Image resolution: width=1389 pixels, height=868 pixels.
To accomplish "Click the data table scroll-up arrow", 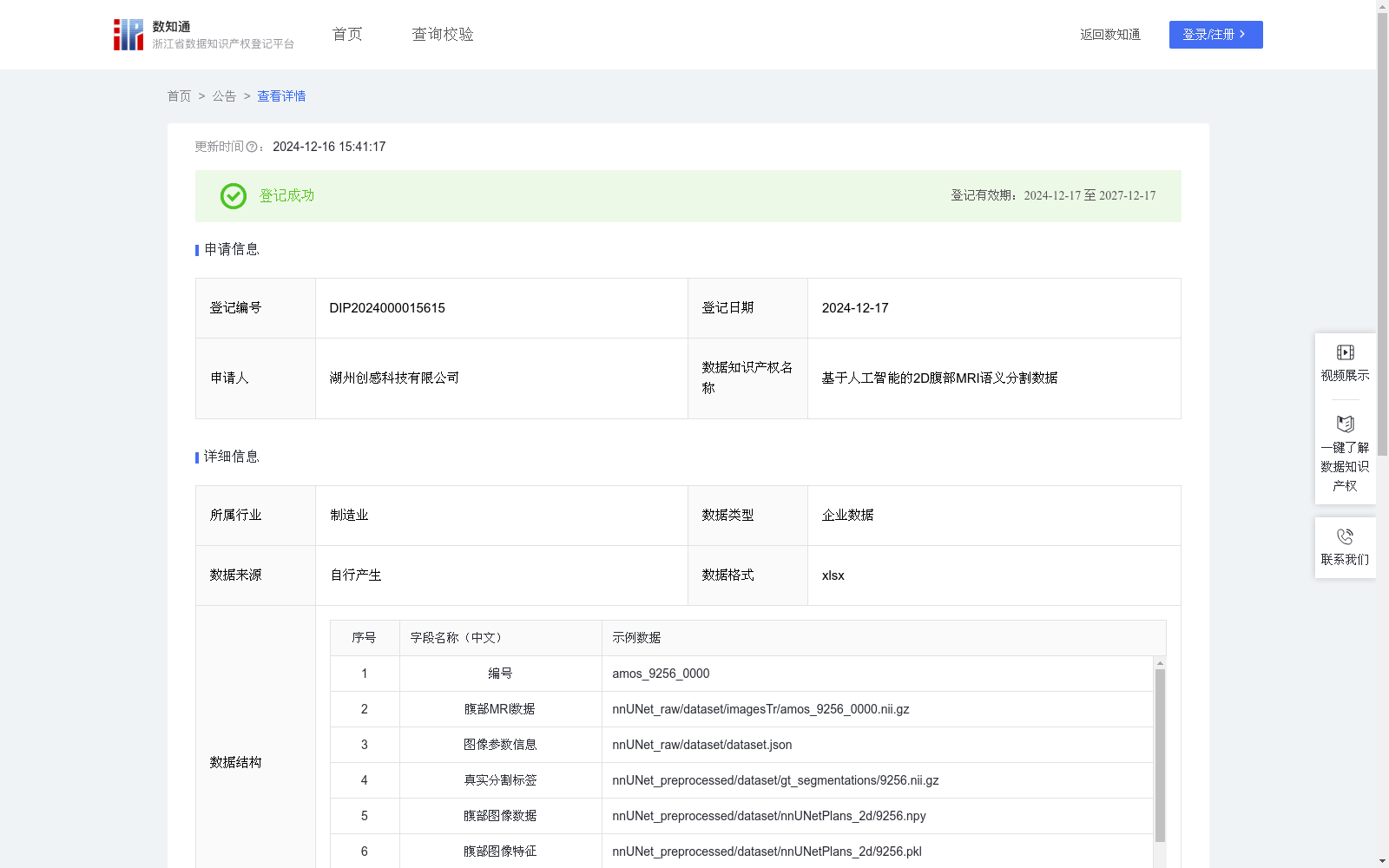I will (1160, 663).
